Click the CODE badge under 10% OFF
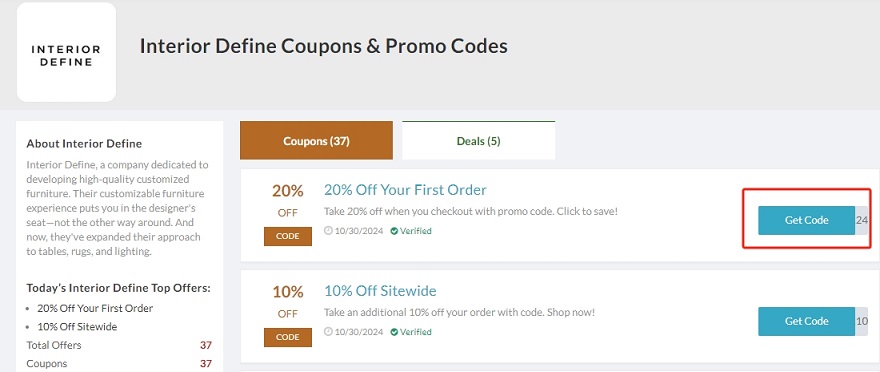 tap(288, 337)
